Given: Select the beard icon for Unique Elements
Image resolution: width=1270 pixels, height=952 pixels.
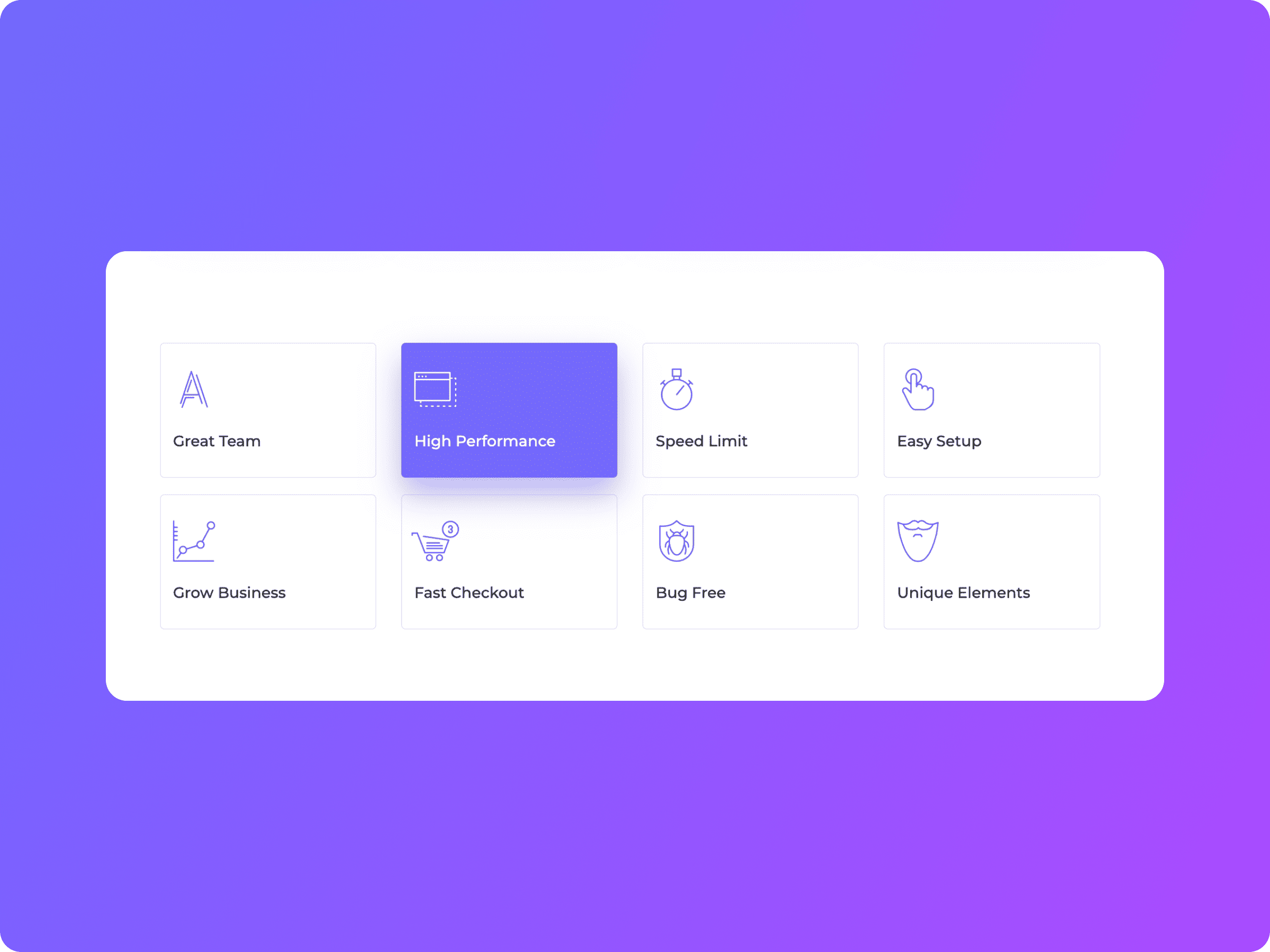Looking at the screenshot, I should [x=918, y=541].
